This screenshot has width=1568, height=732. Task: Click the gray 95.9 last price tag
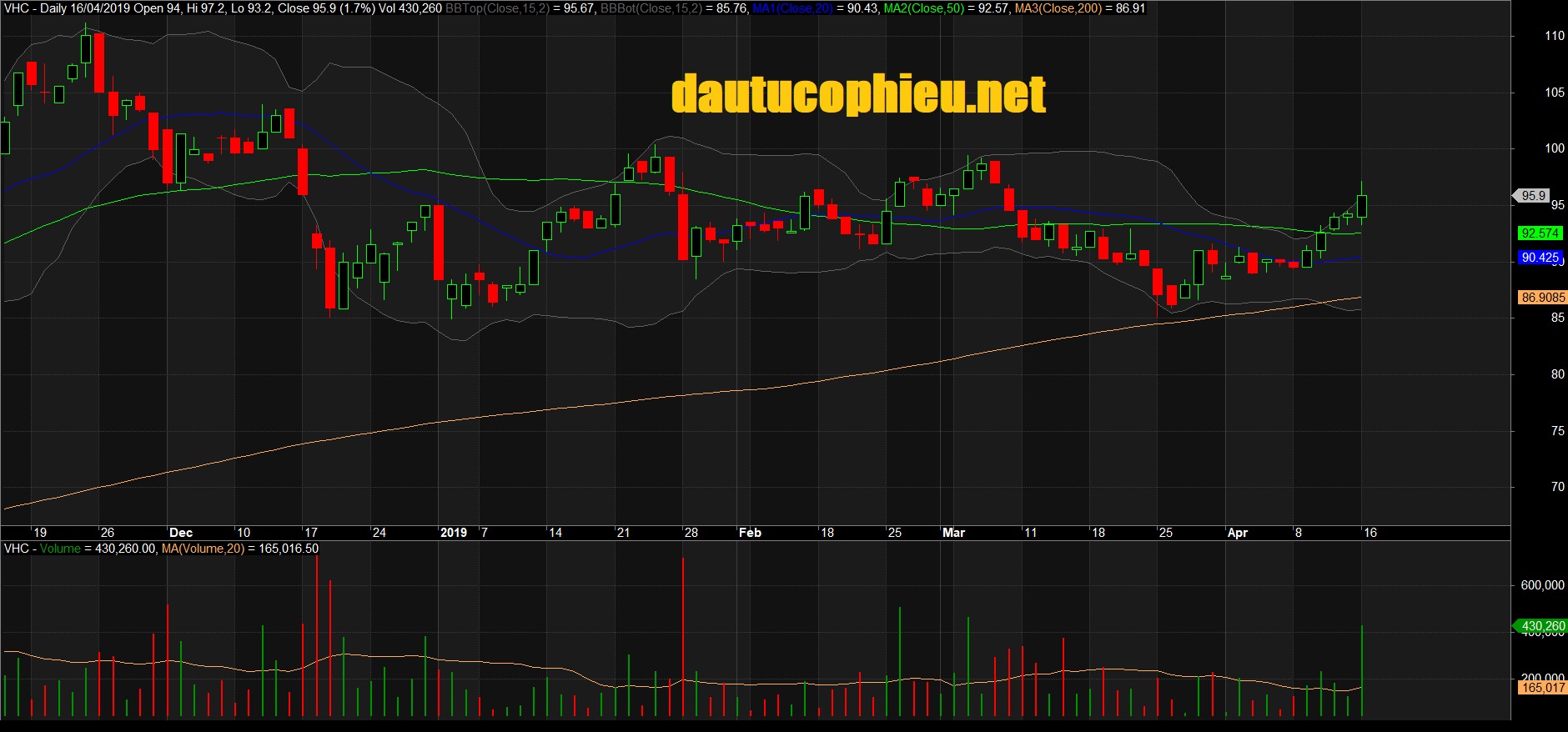click(x=1533, y=196)
